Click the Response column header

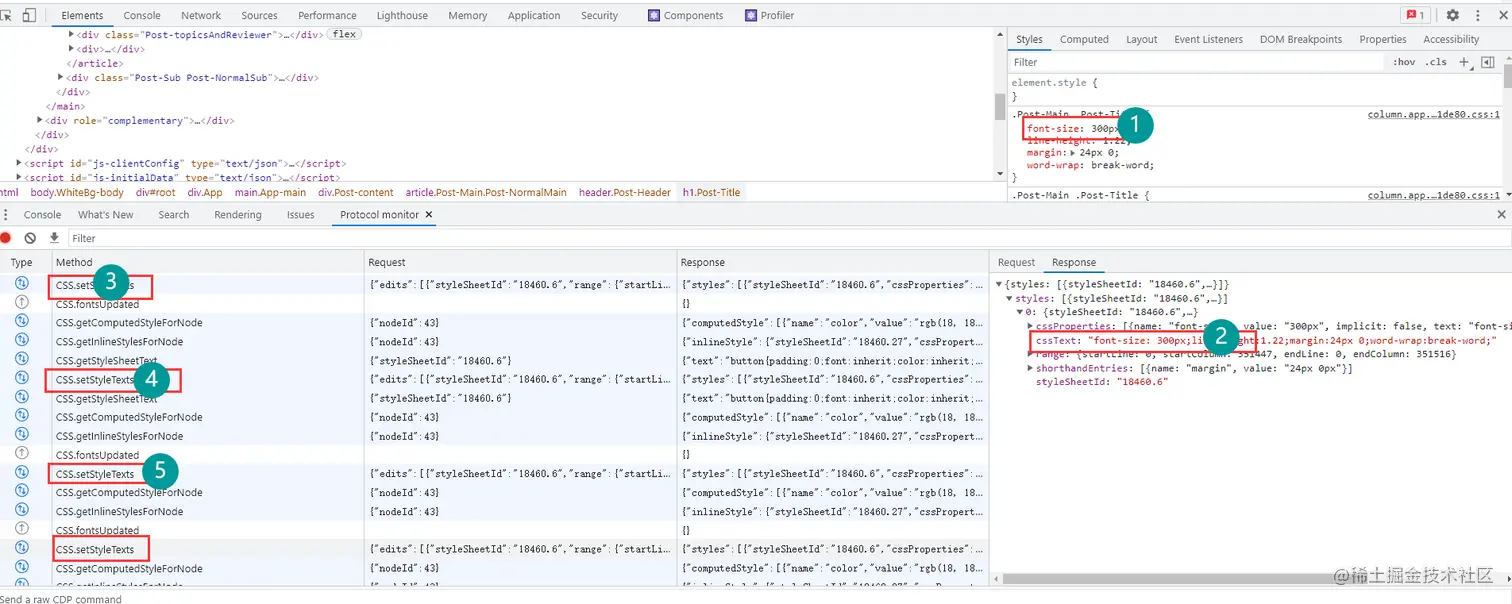click(x=832, y=262)
